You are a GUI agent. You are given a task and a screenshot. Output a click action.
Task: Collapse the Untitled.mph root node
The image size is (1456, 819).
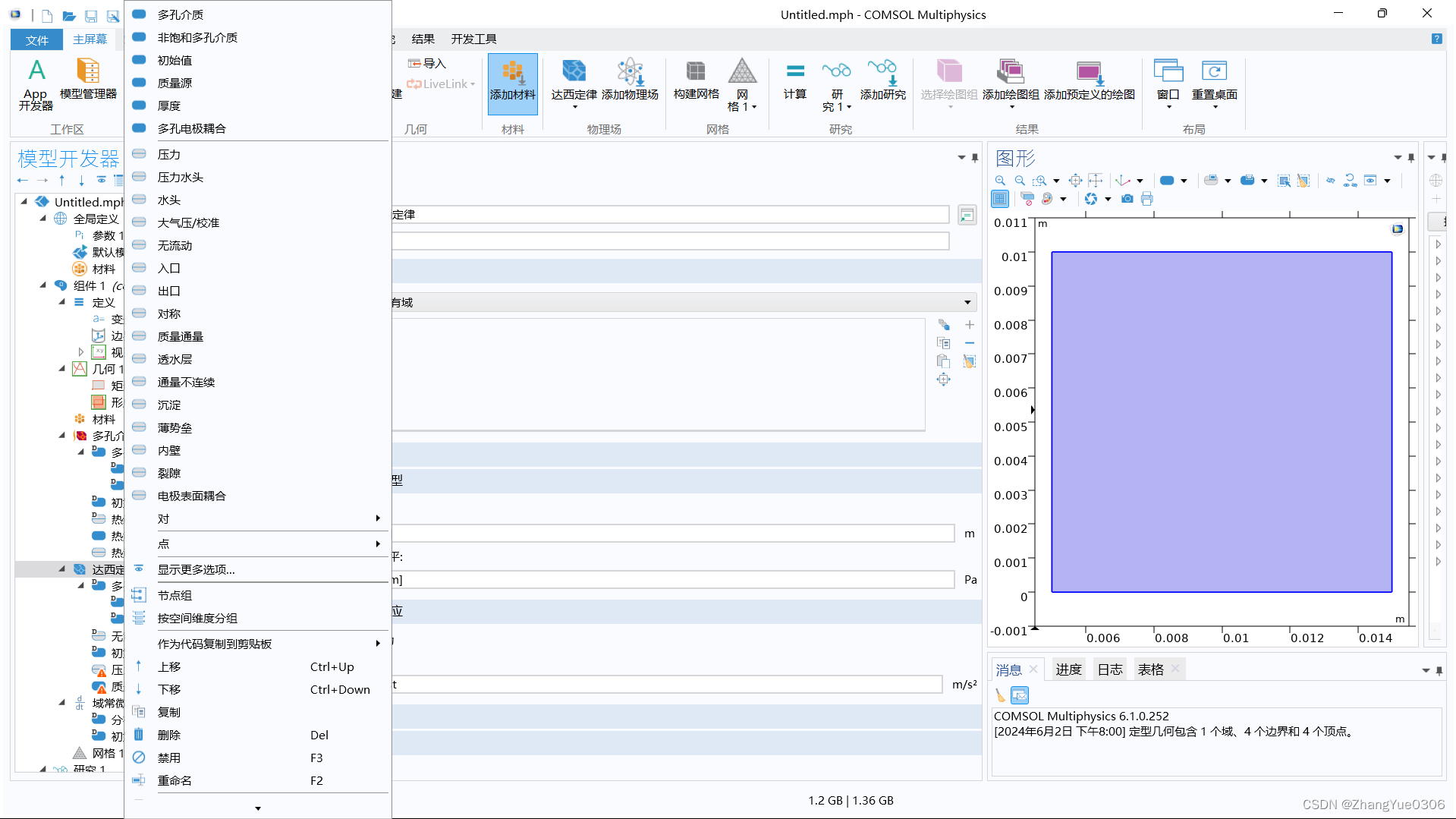tap(24, 202)
